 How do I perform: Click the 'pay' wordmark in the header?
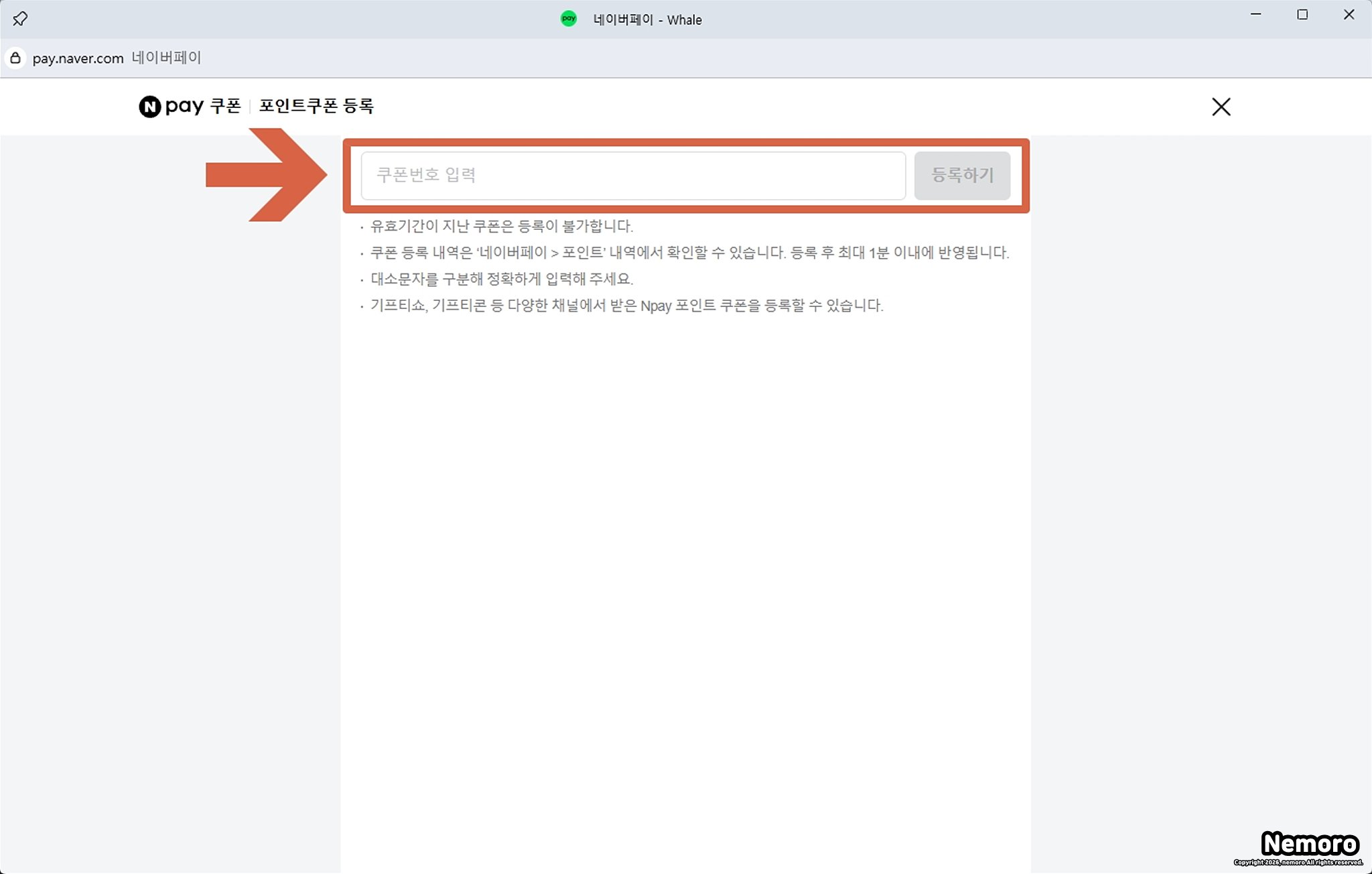point(184,107)
